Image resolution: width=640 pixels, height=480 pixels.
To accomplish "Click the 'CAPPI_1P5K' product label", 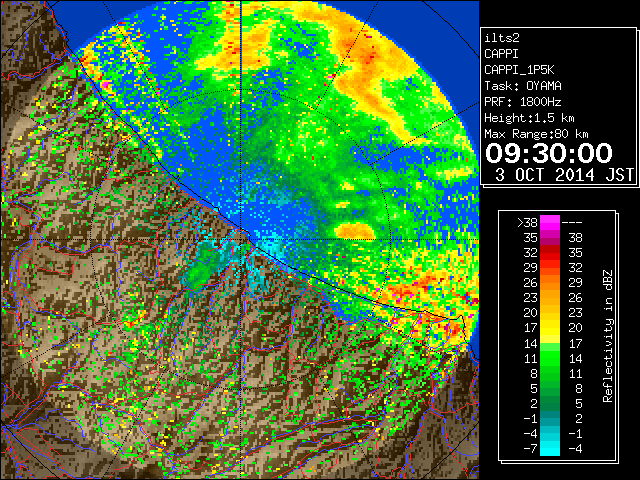I will (x=519, y=70).
